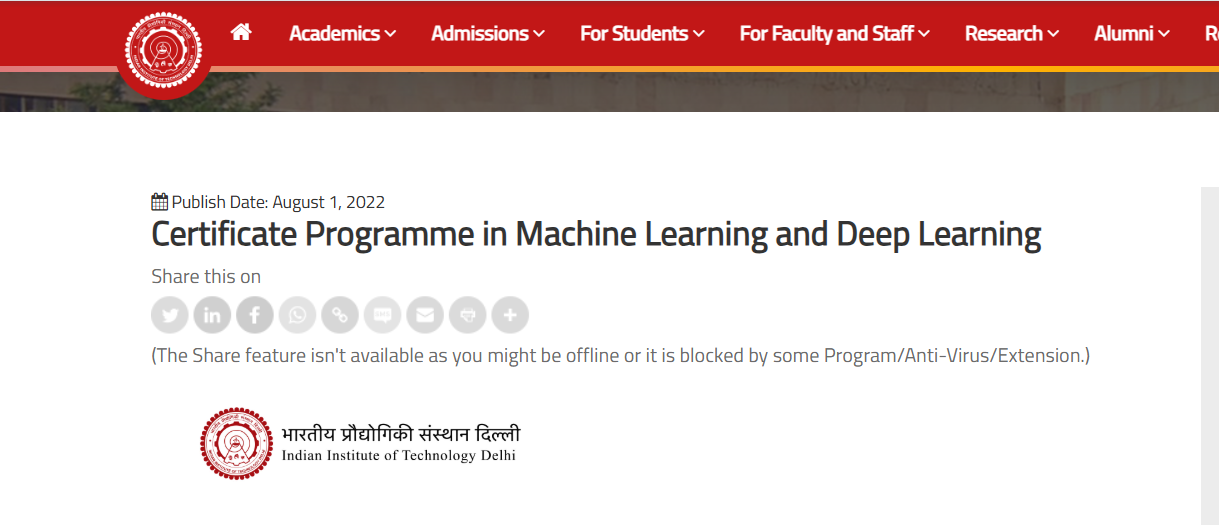Expand the Academics dropdown menu
1219x525 pixels.
342,34
